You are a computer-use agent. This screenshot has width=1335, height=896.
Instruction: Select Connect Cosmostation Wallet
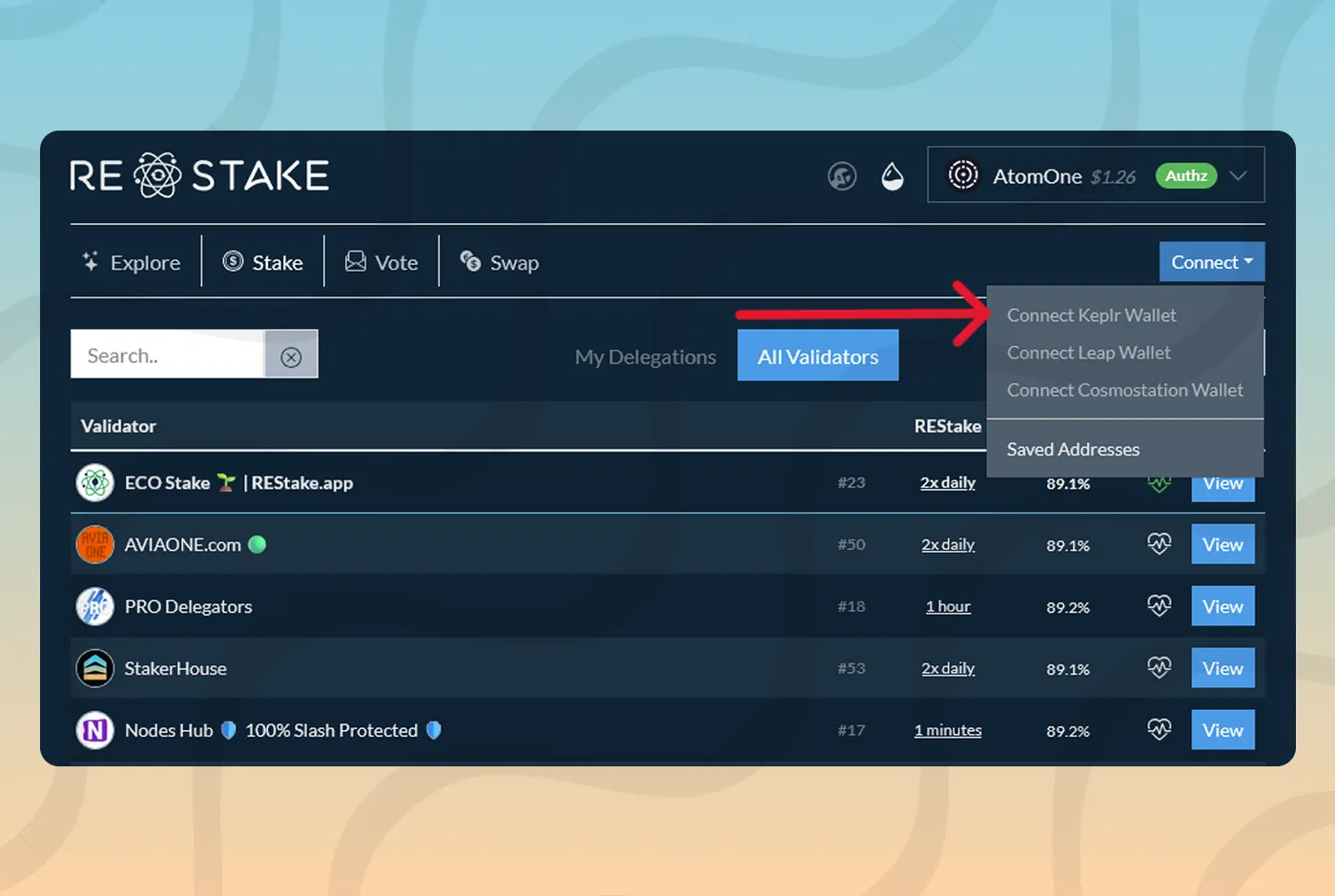pyautogui.click(x=1124, y=390)
